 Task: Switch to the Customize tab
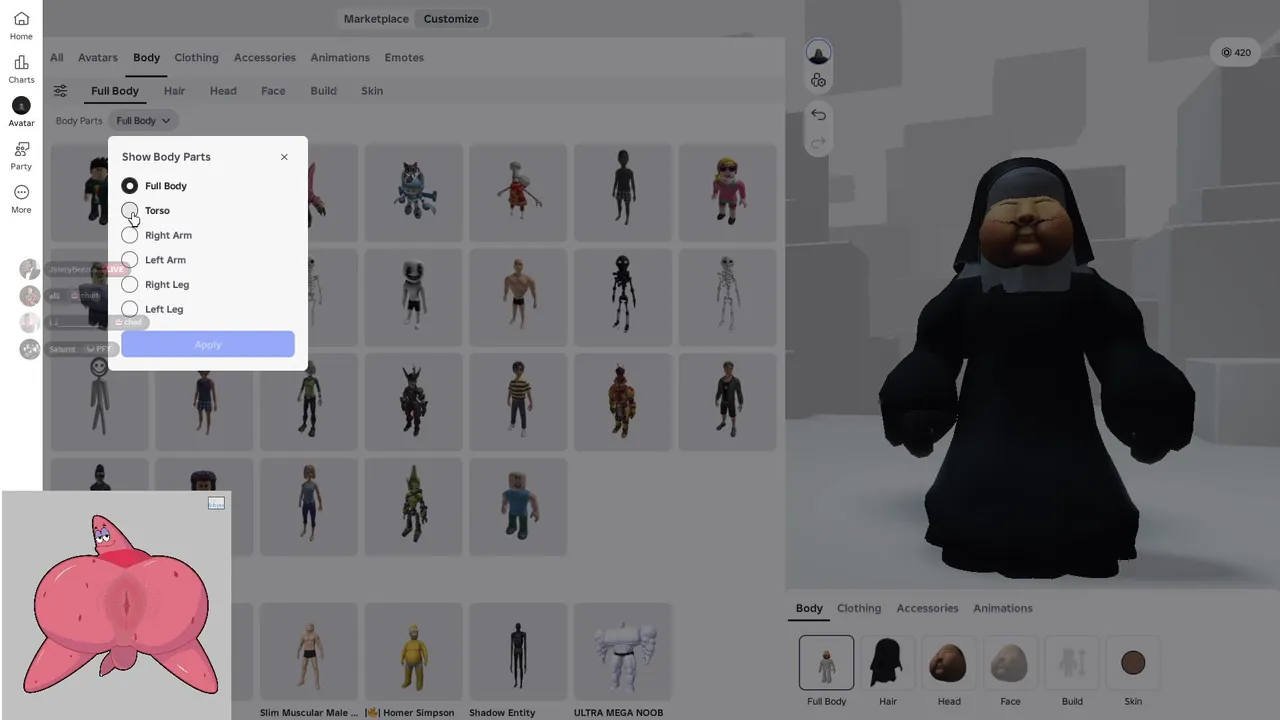pyautogui.click(x=451, y=19)
